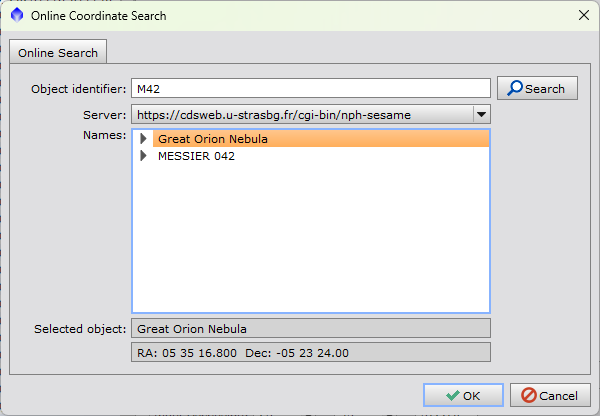
Task: Open the Server dropdown arrow
Action: pos(480,115)
